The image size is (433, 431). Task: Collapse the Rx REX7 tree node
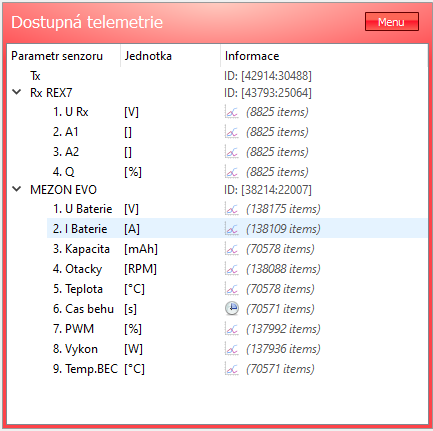(17, 92)
